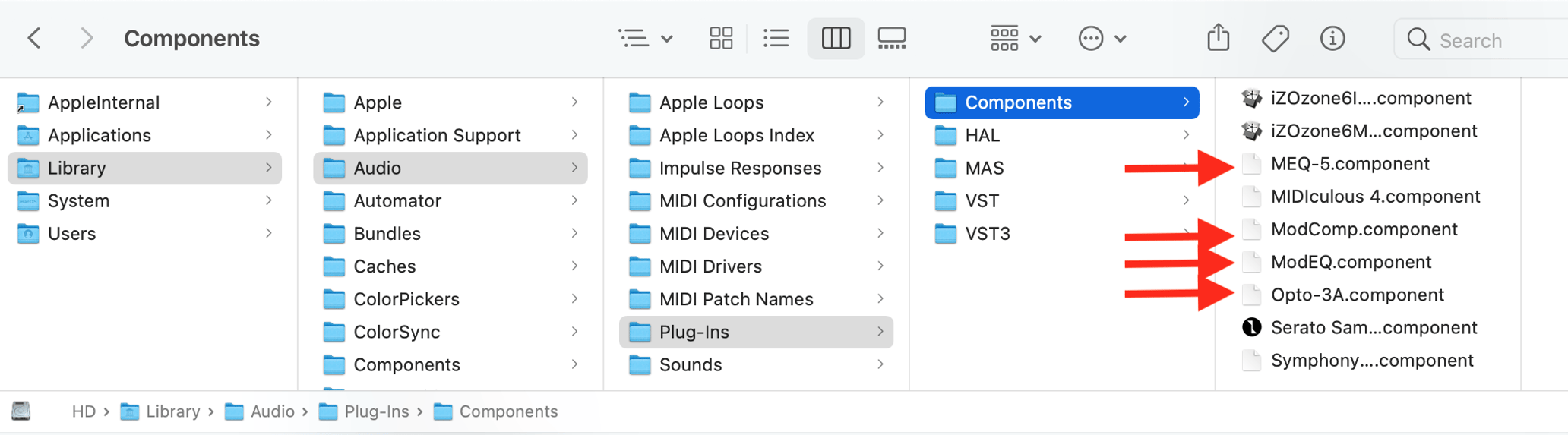Click Library in the path bar

160,411
